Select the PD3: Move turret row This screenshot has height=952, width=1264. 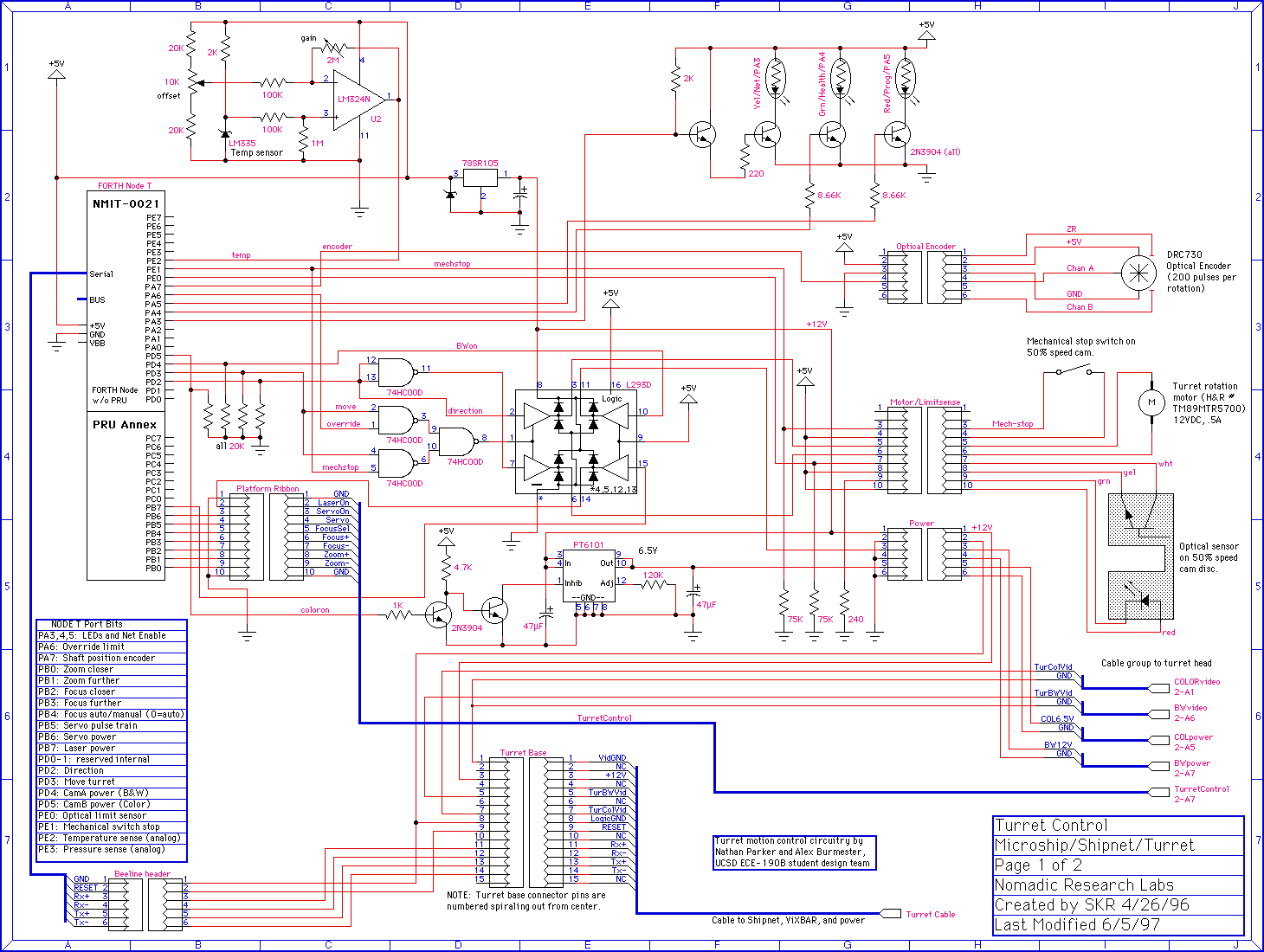click(112, 782)
